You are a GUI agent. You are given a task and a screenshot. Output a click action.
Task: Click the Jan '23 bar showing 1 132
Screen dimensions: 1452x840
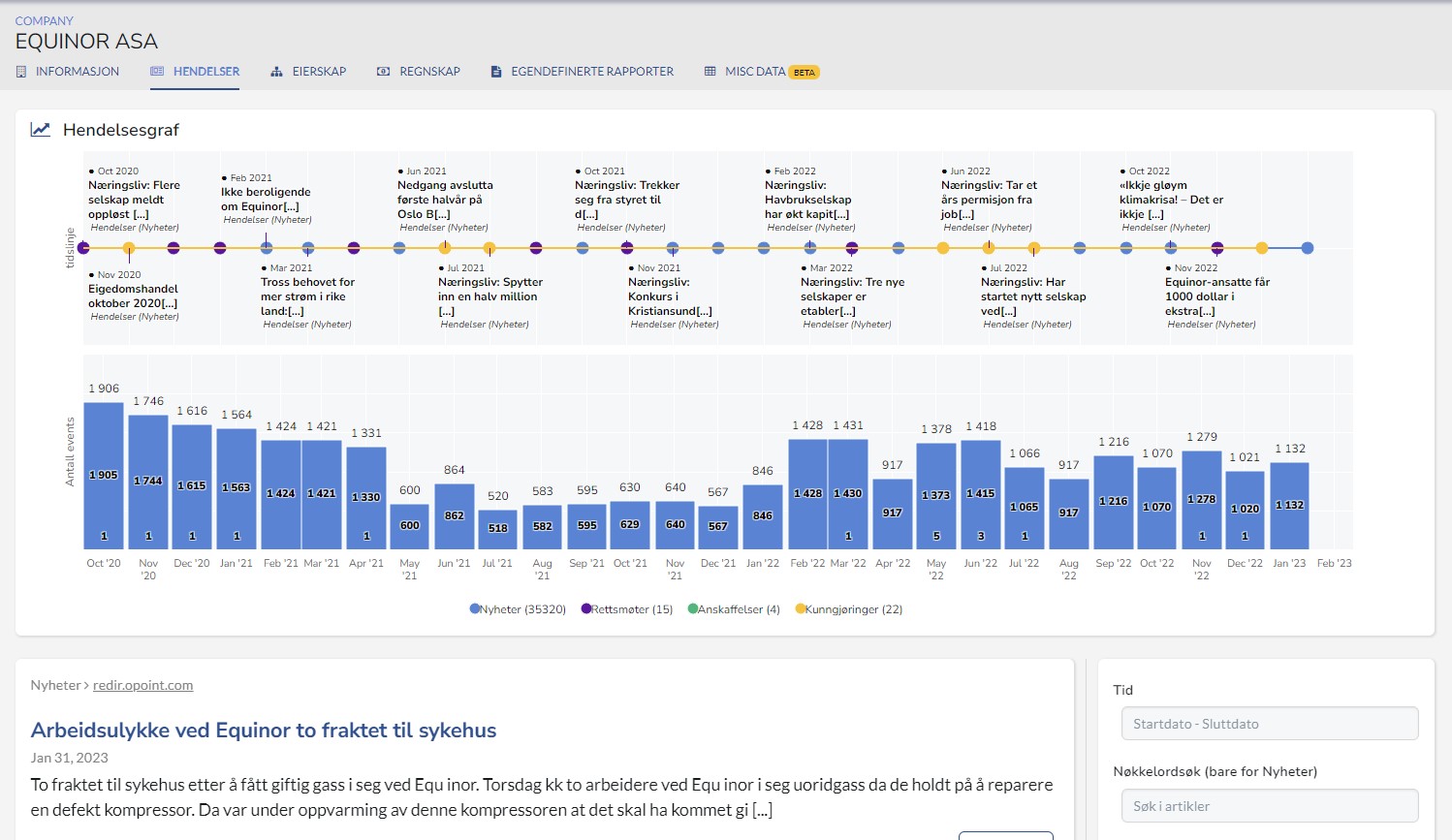(x=1289, y=506)
